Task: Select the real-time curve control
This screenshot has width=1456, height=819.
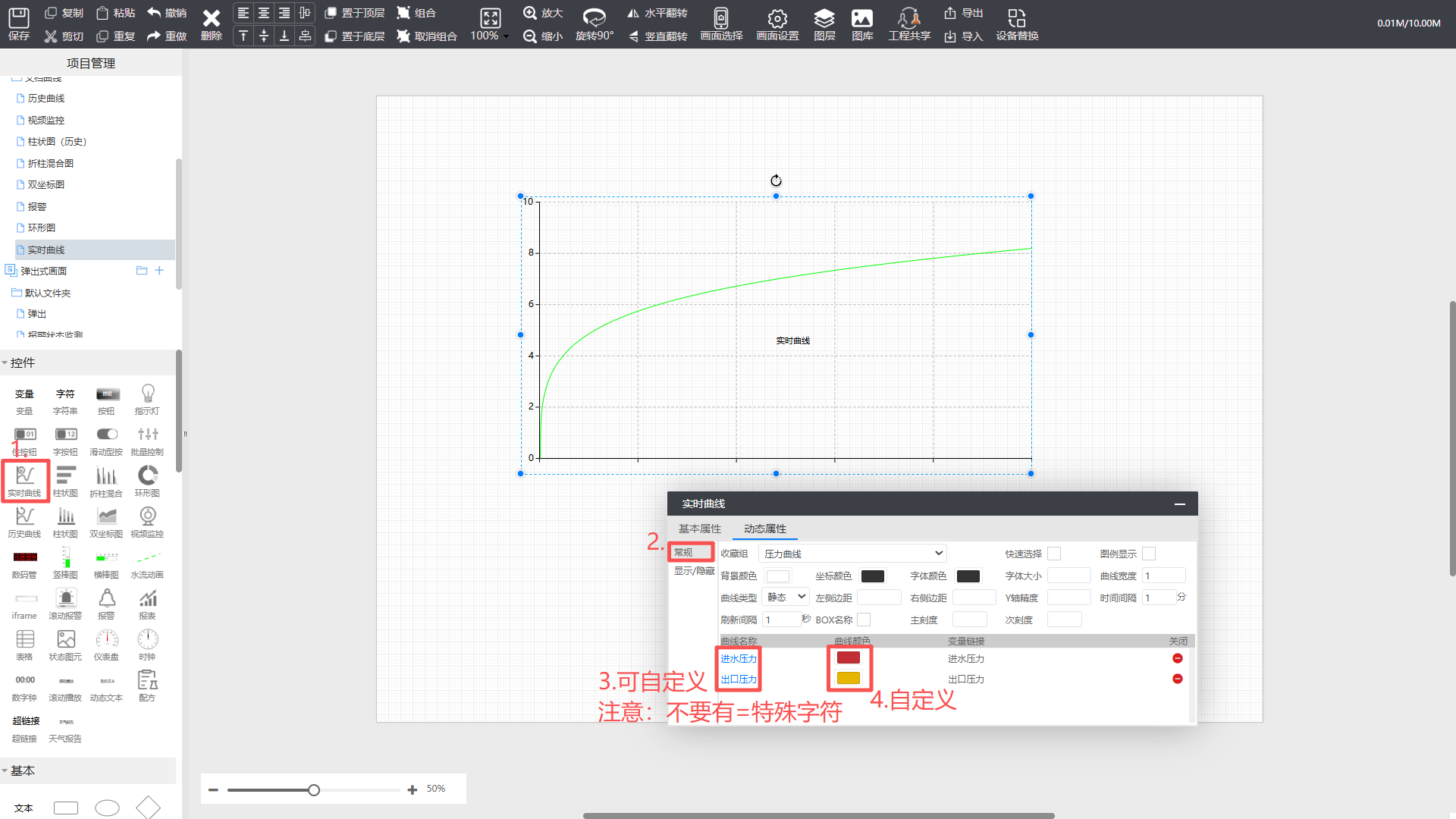Action: (25, 481)
